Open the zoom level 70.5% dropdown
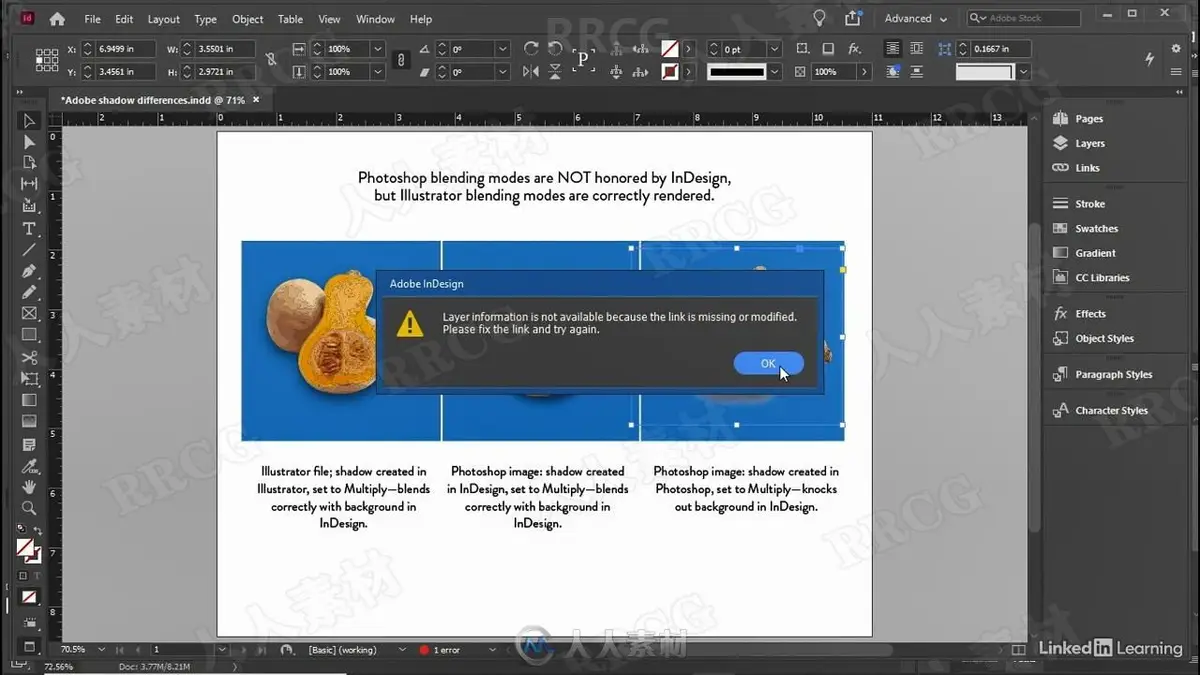The height and width of the screenshot is (675, 1200). tap(101, 650)
